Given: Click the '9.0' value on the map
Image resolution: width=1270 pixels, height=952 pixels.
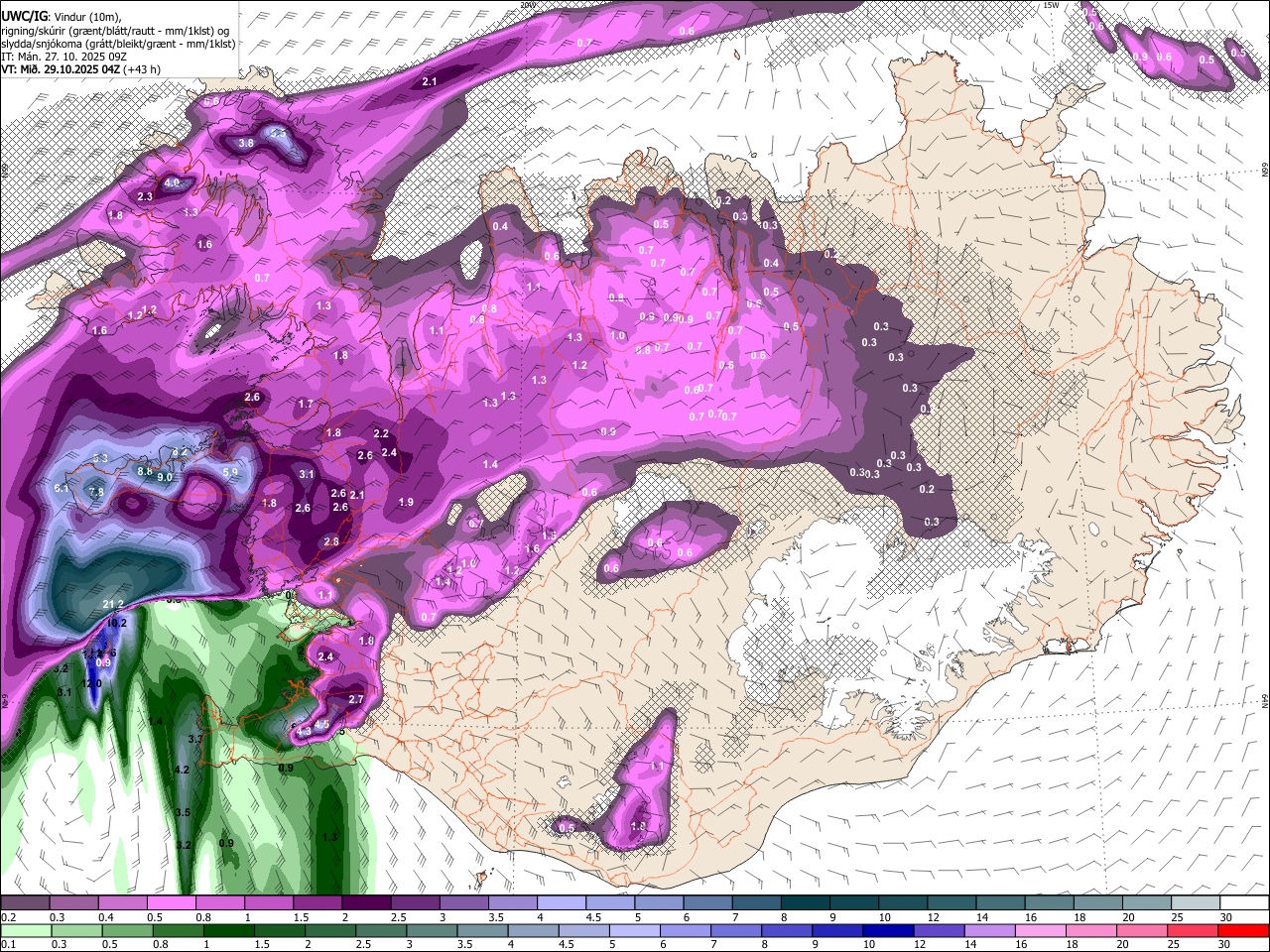Looking at the screenshot, I should [165, 477].
